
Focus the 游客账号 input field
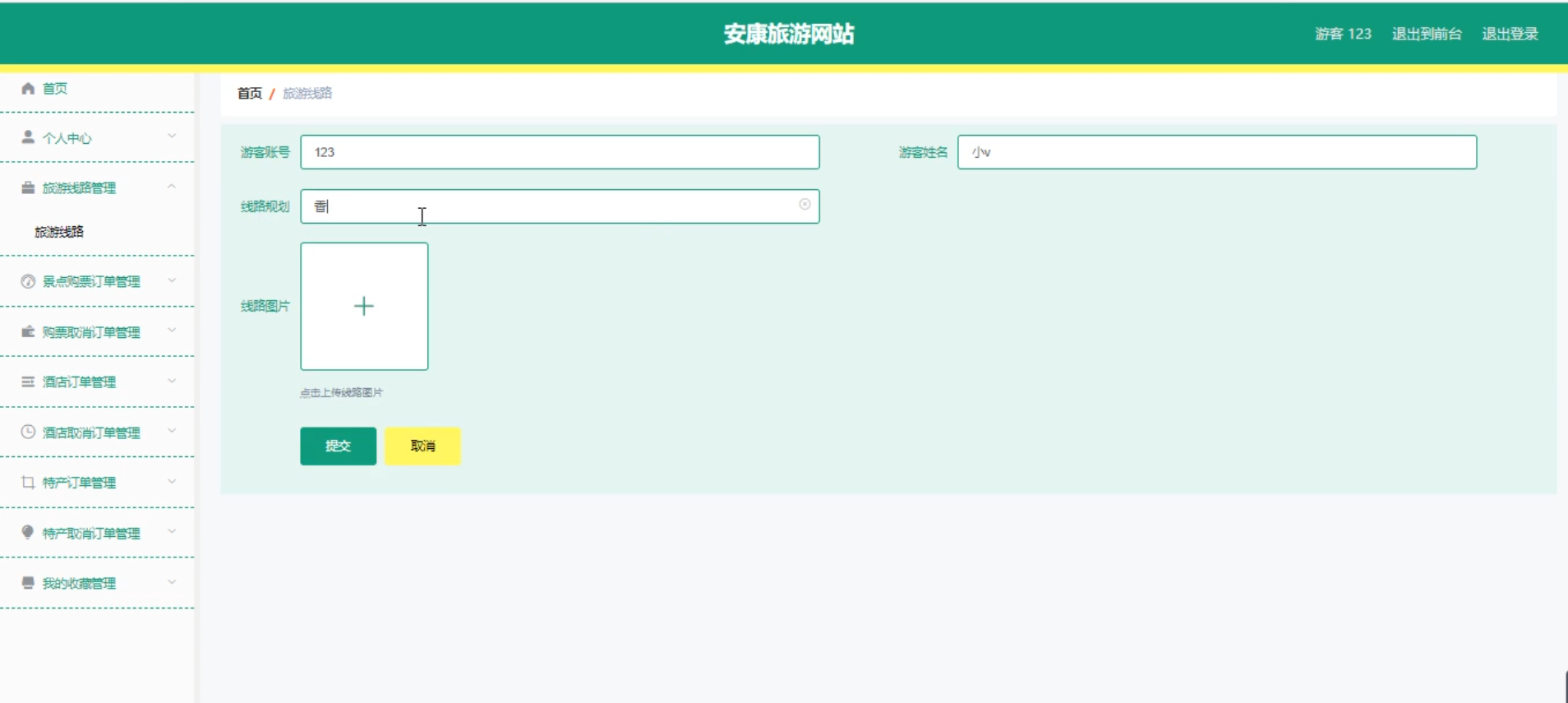click(560, 152)
